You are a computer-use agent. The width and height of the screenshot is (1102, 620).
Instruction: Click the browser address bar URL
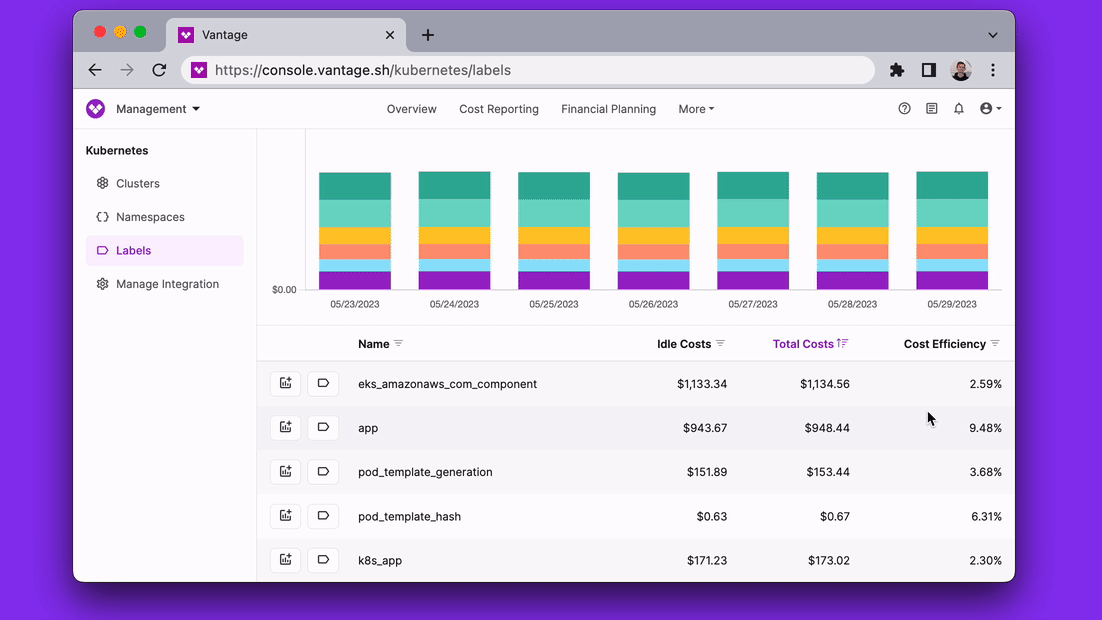click(x=400, y=70)
